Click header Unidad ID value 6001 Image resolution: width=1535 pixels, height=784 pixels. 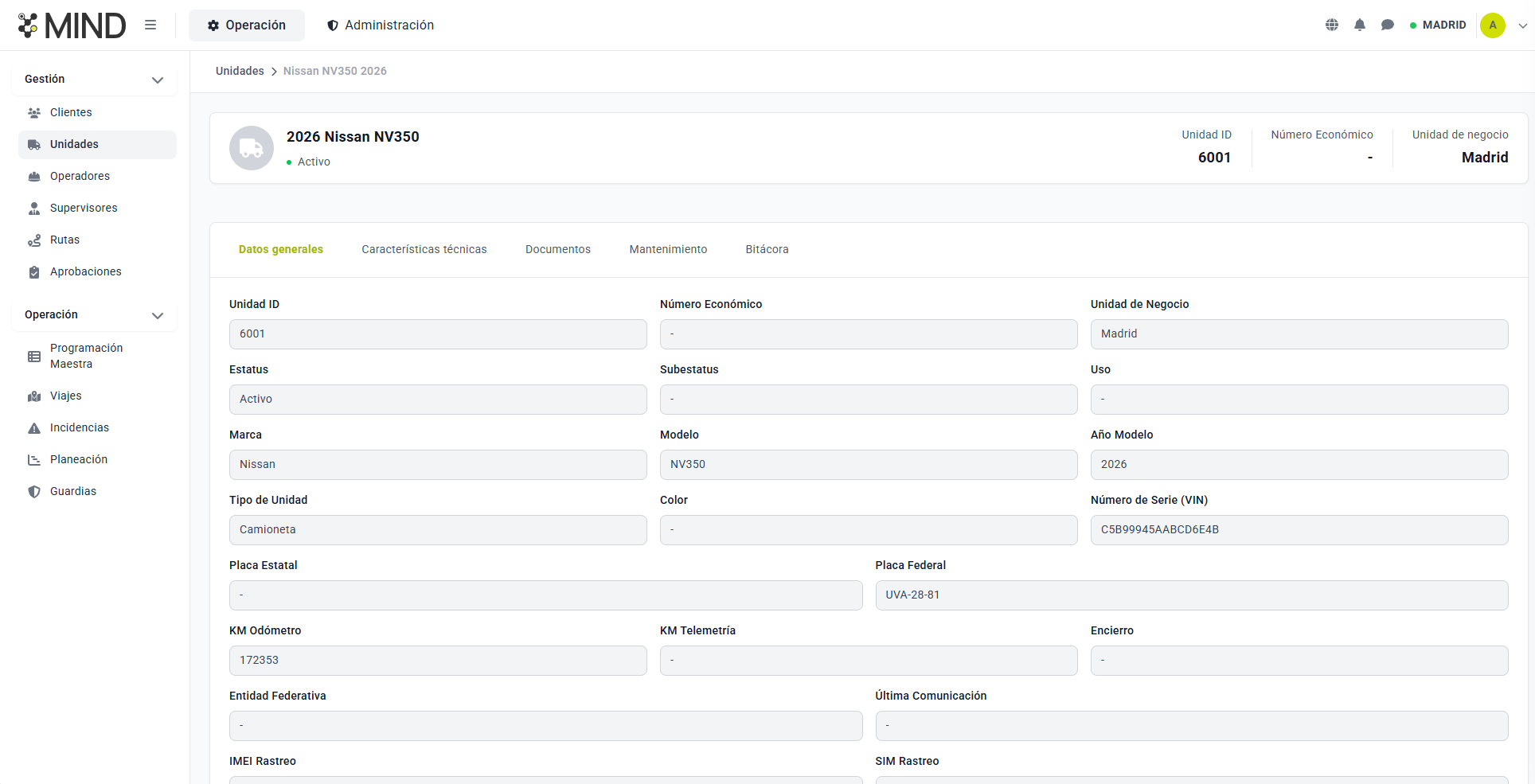(1214, 158)
